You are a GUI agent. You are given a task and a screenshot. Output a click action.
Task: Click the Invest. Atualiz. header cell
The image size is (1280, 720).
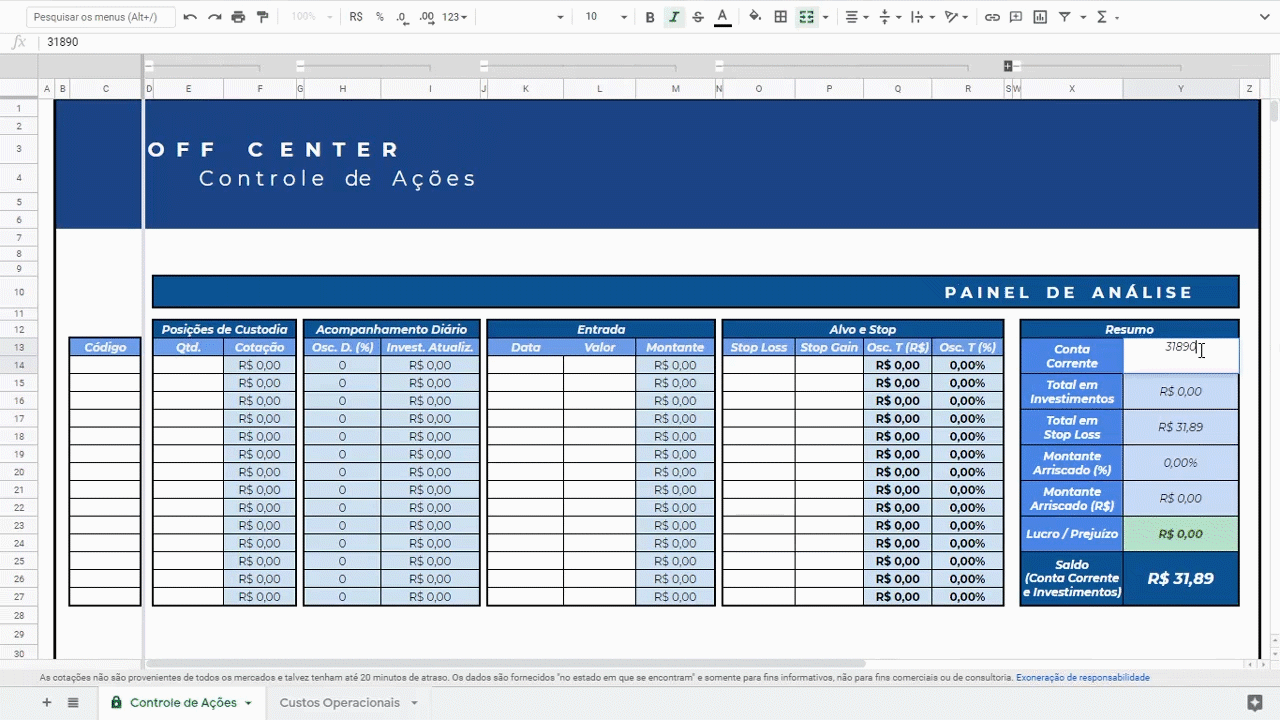[430, 347]
